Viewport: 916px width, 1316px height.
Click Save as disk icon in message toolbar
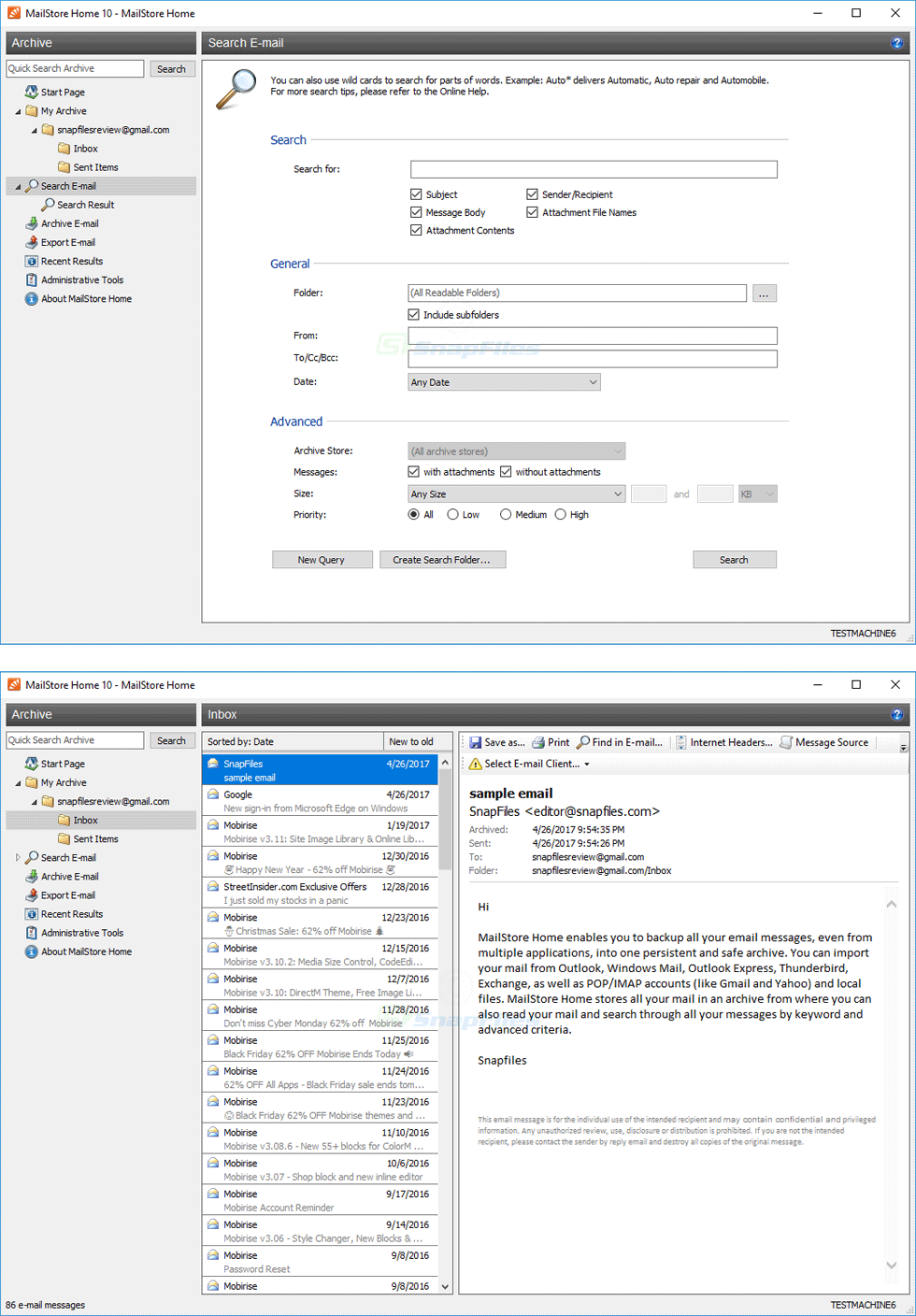pyautogui.click(x=475, y=742)
